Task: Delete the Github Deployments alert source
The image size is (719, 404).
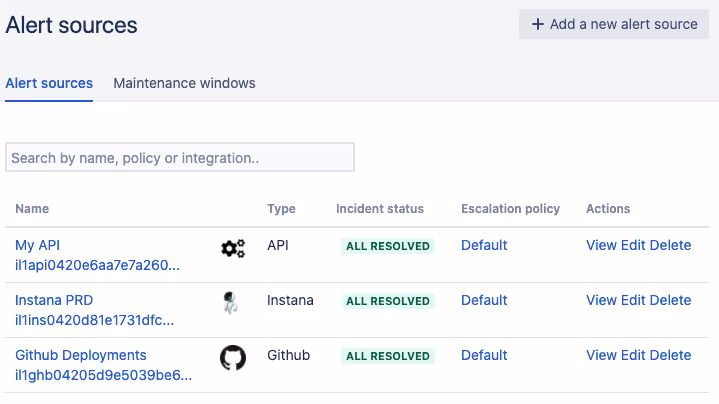Action: [670, 355]
